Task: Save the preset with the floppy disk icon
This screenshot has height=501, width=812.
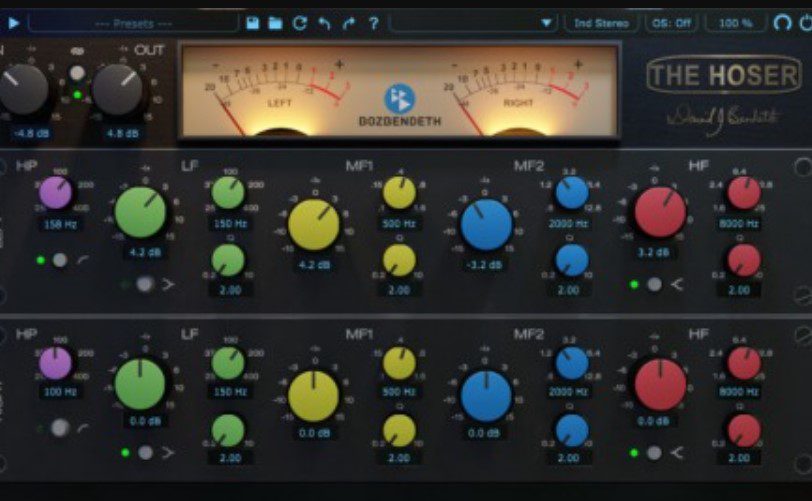Action: 252,23
